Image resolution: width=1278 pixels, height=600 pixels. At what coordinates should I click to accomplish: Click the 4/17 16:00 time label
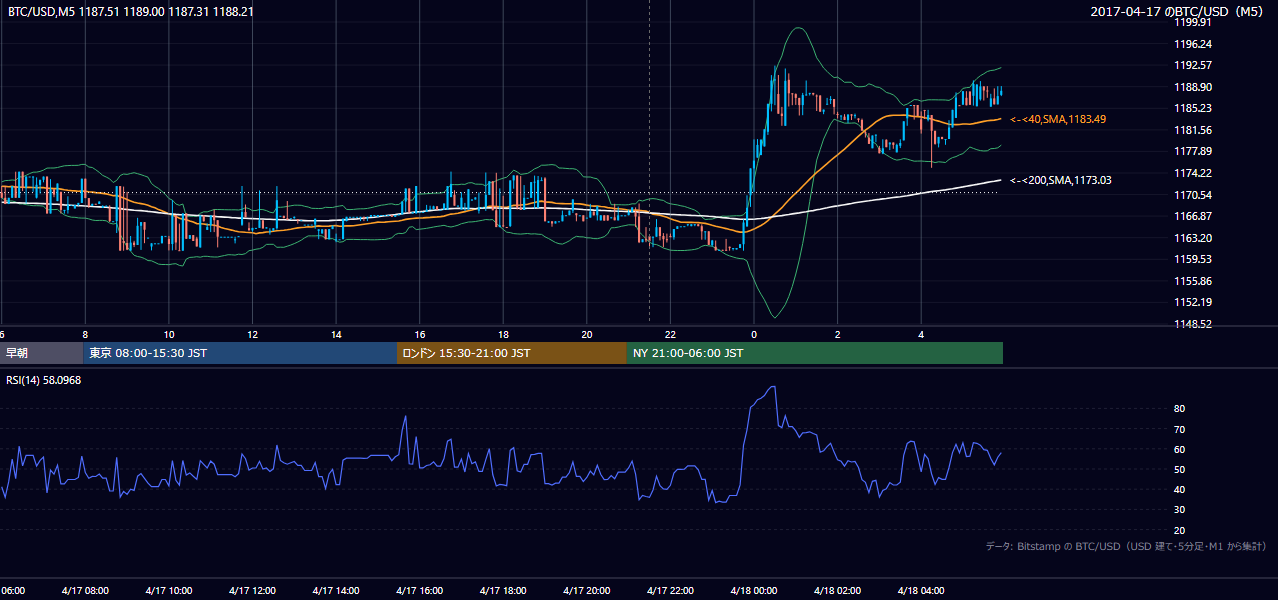tap(419, 591)
